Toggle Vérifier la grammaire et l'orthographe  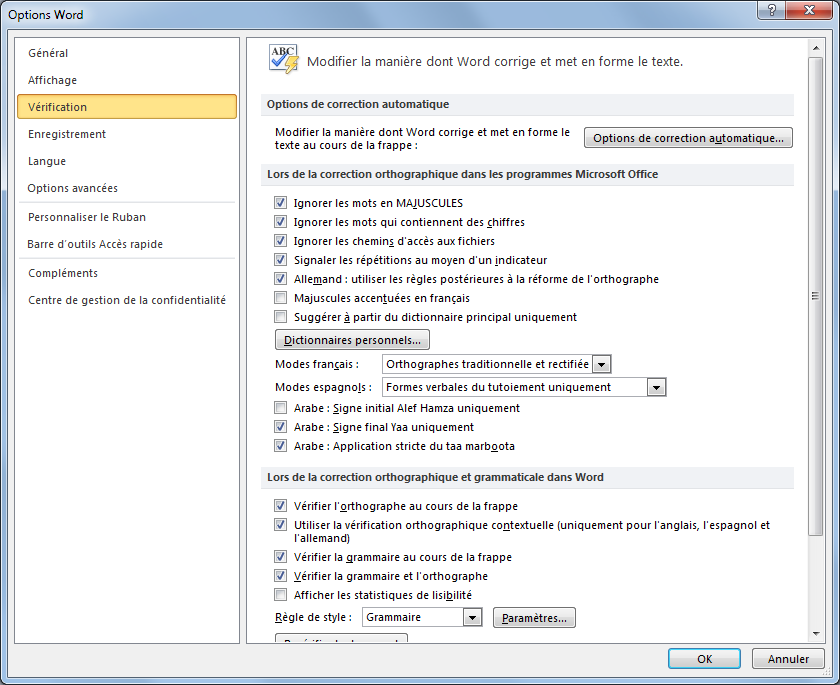280,576
